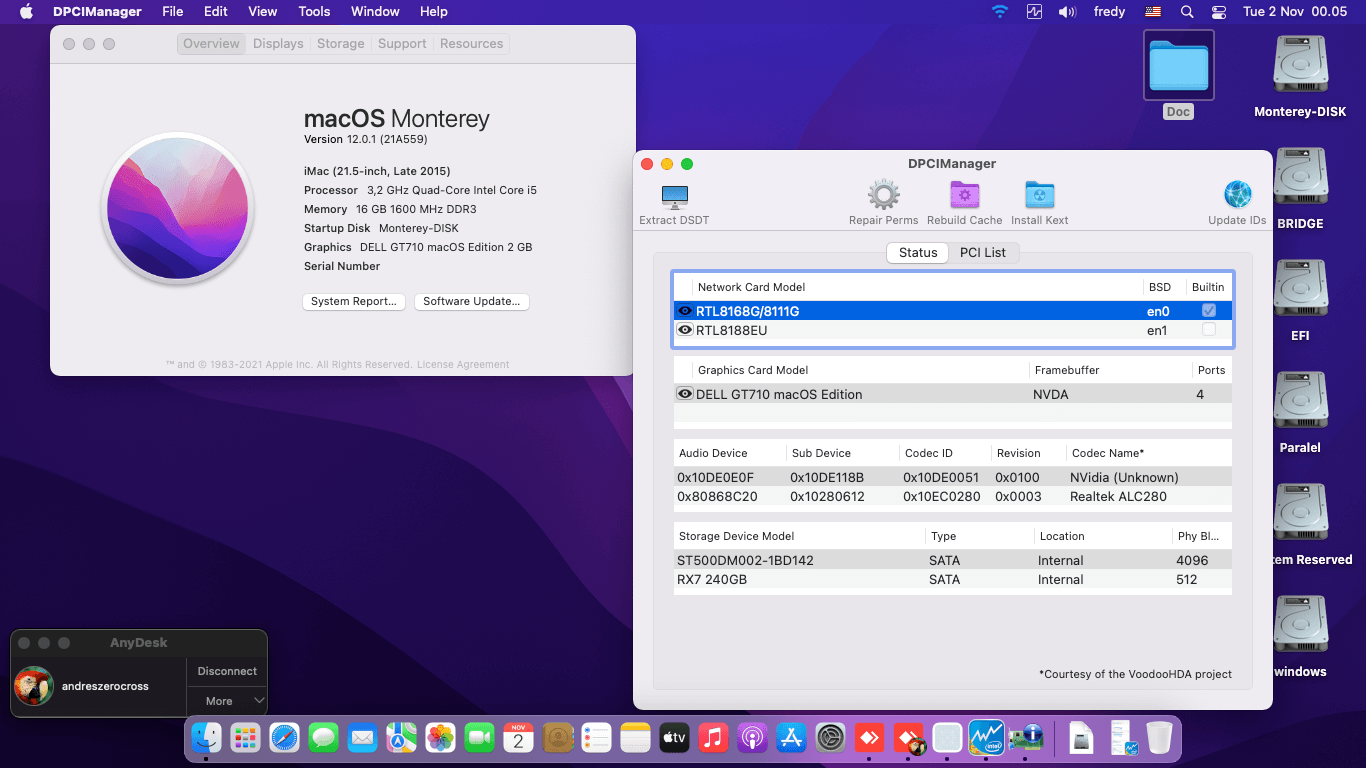1366x768 pixels.
Task: Open FaceTime from the Dock
Action: click(479, 738)
